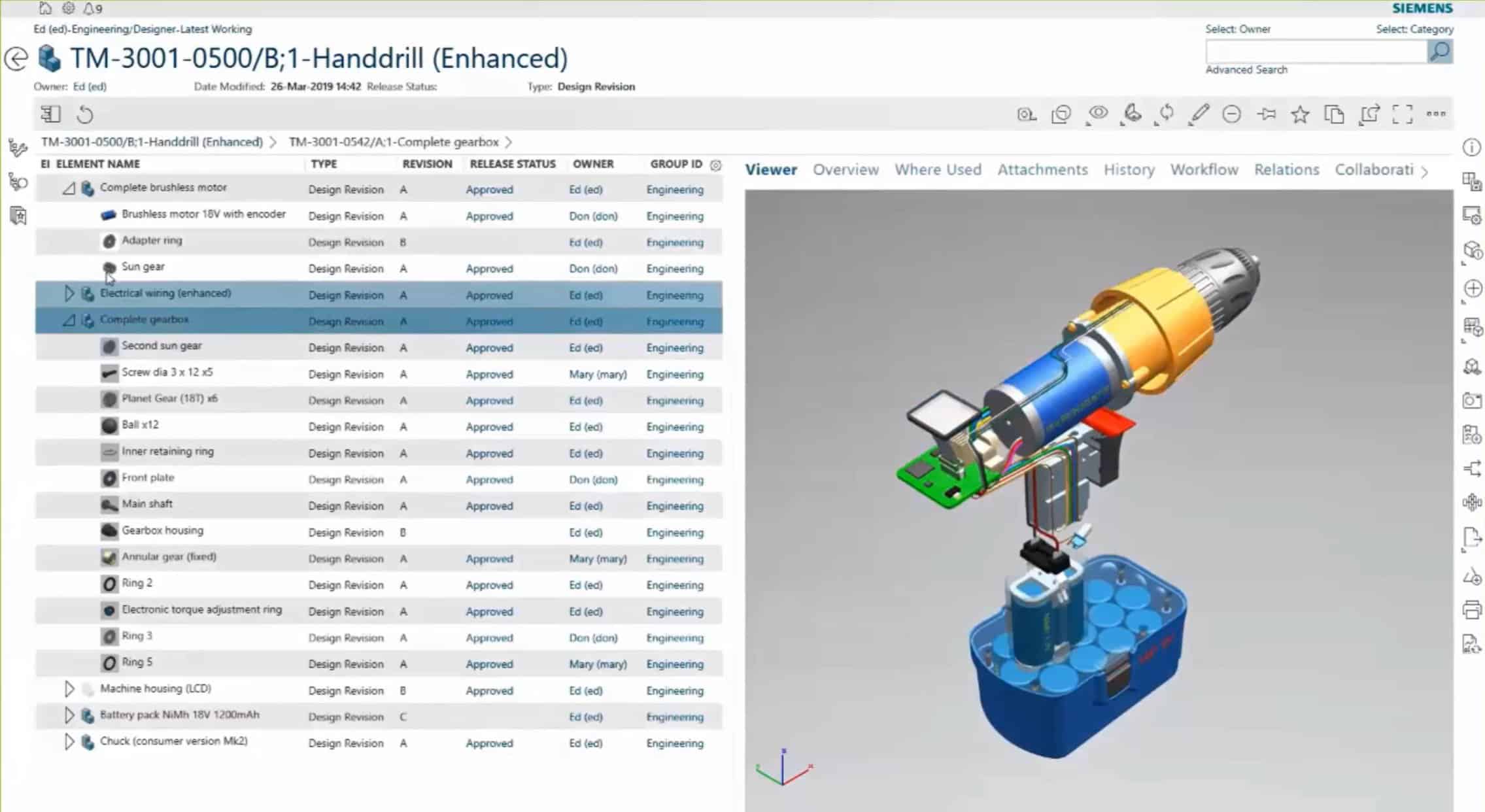Switch to the Overview tab
The image size is (1485, 812).
click(845, 169)
